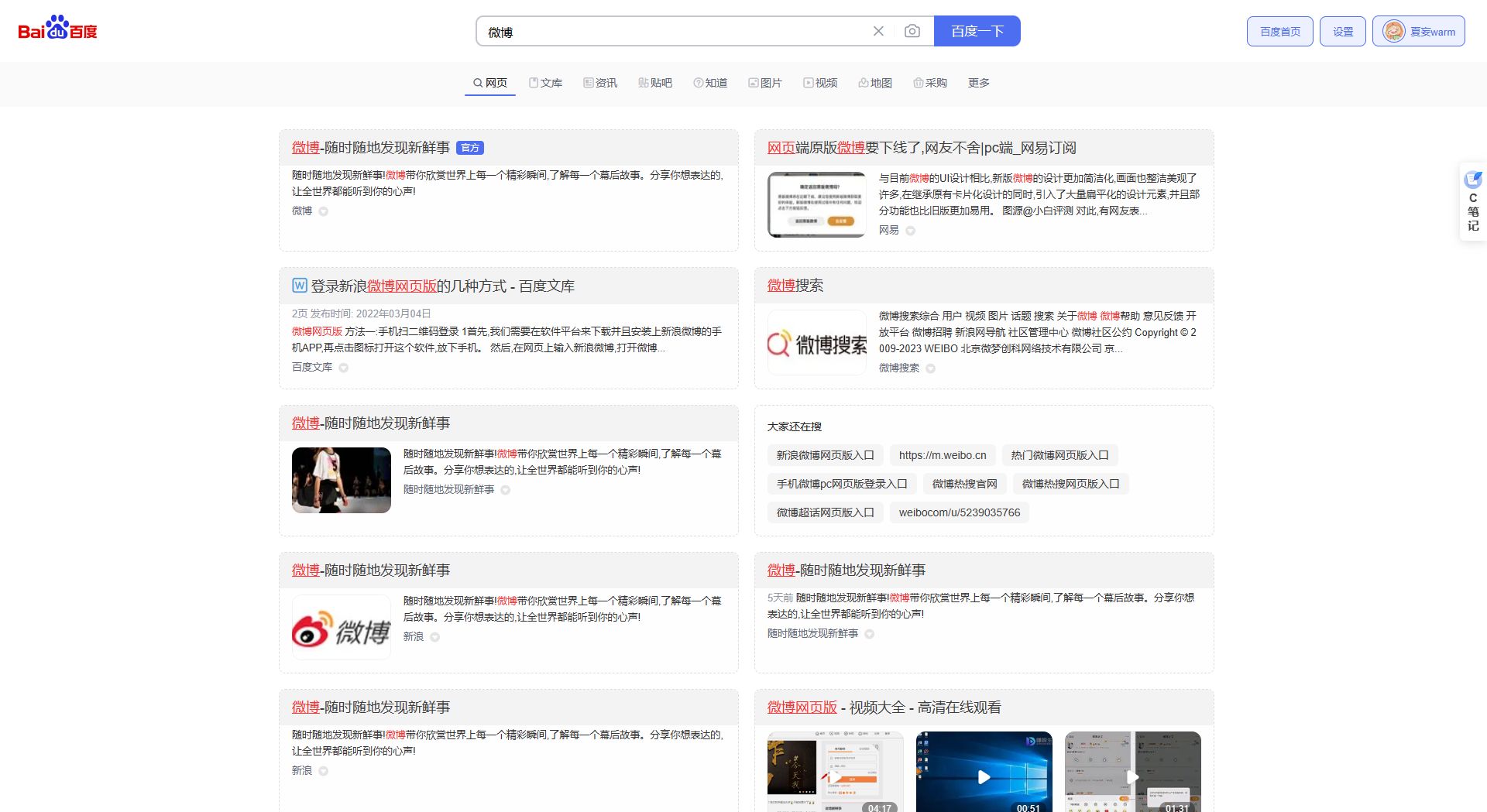Switch to the 文库 tab
Screen dimensions: 1487x812
pyautogui.click(x=545, y=83)
